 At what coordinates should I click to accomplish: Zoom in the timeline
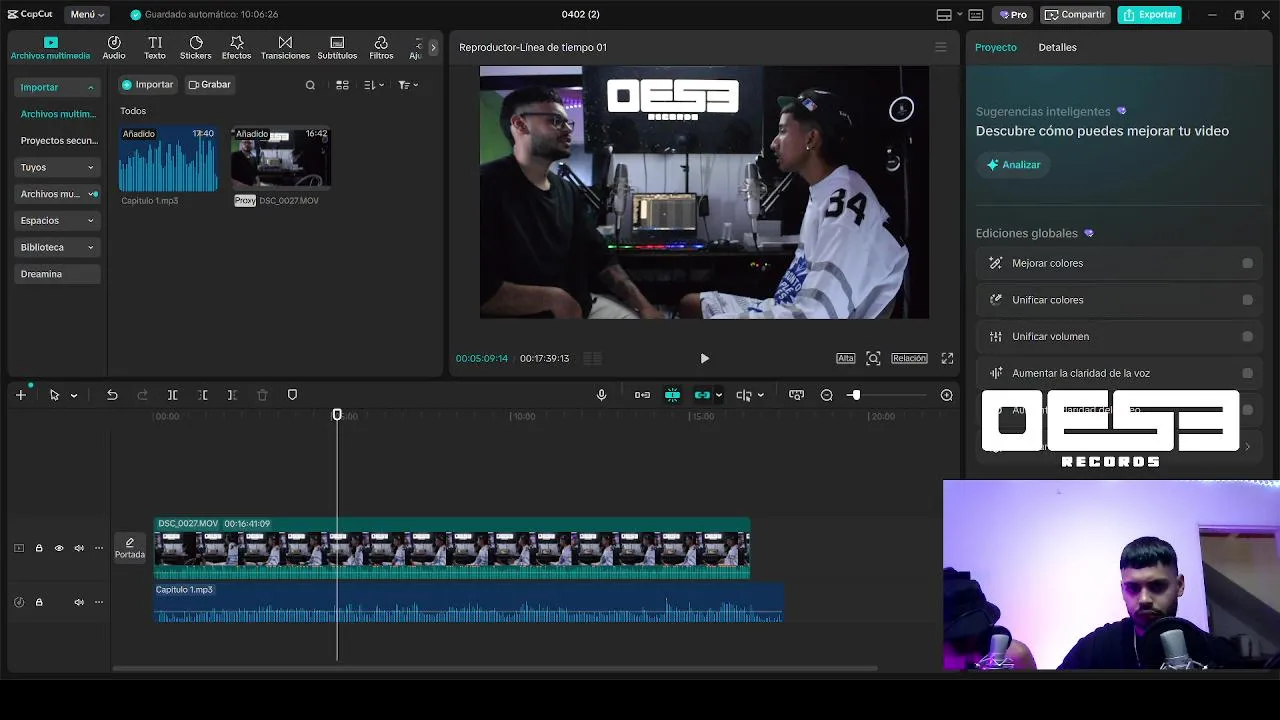(946, 395)
